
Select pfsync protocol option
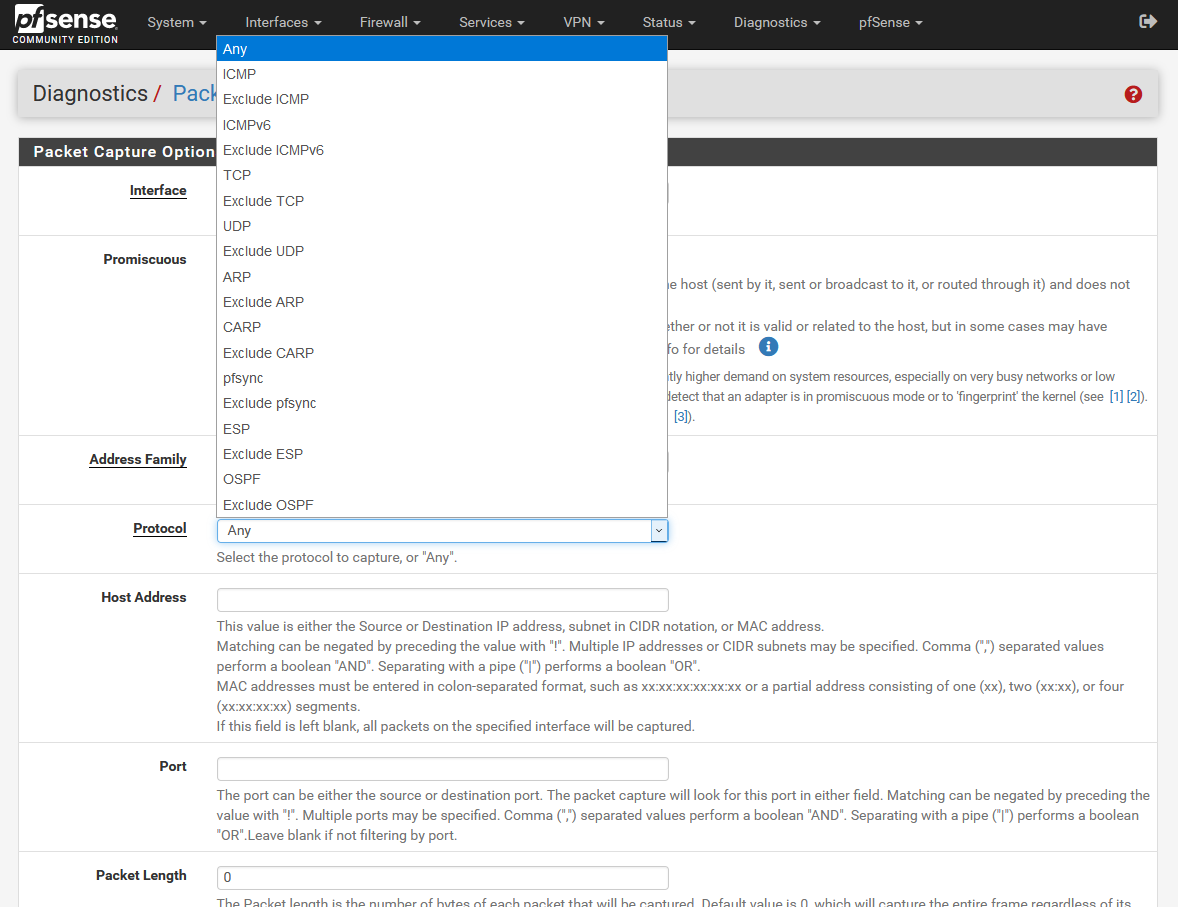pos(442,378)
